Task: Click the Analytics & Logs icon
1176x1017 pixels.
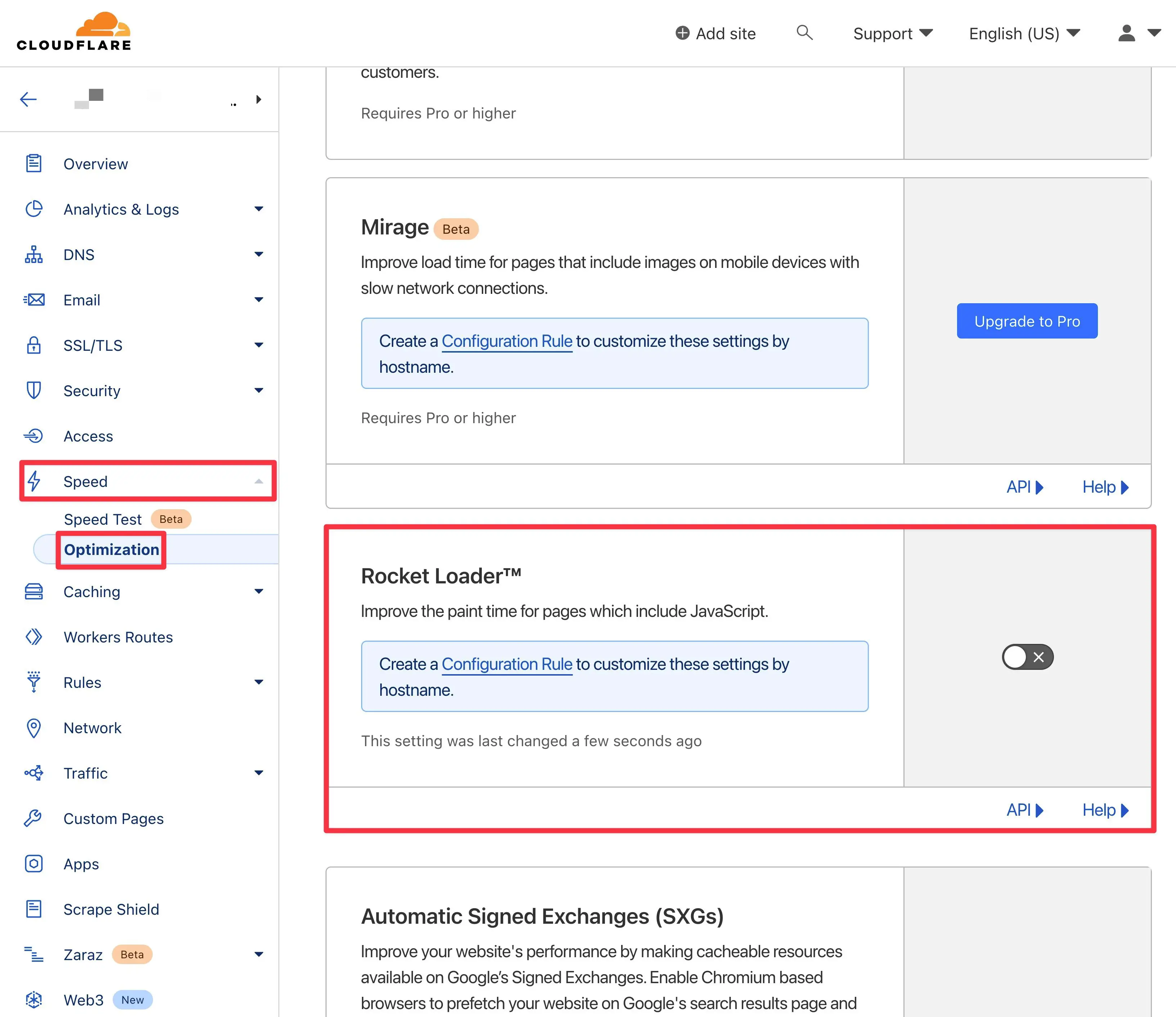Action: [x=35, y=209]
